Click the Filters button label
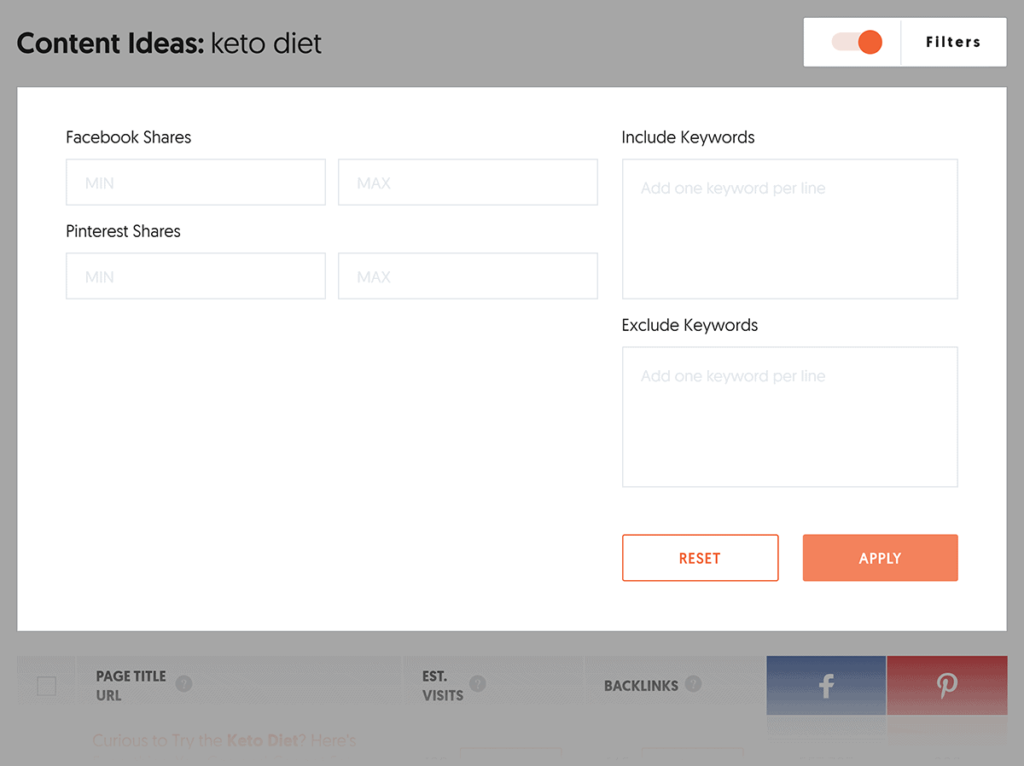Image resolution: width=1024 pixels, height=766 pixels. [952, 42]
